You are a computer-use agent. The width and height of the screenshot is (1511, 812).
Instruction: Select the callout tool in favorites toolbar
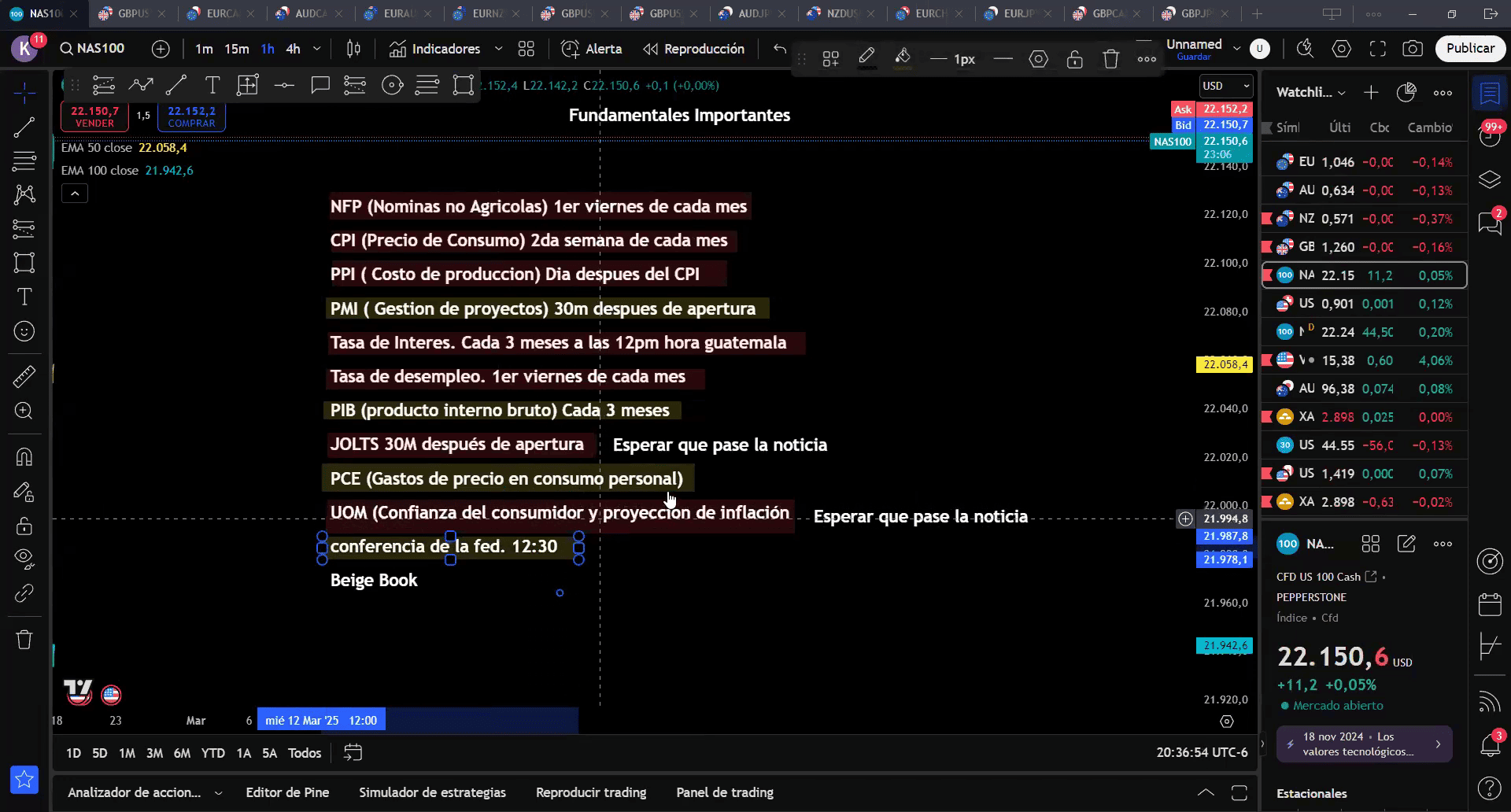pyautogui.click(x=320, y=85)
